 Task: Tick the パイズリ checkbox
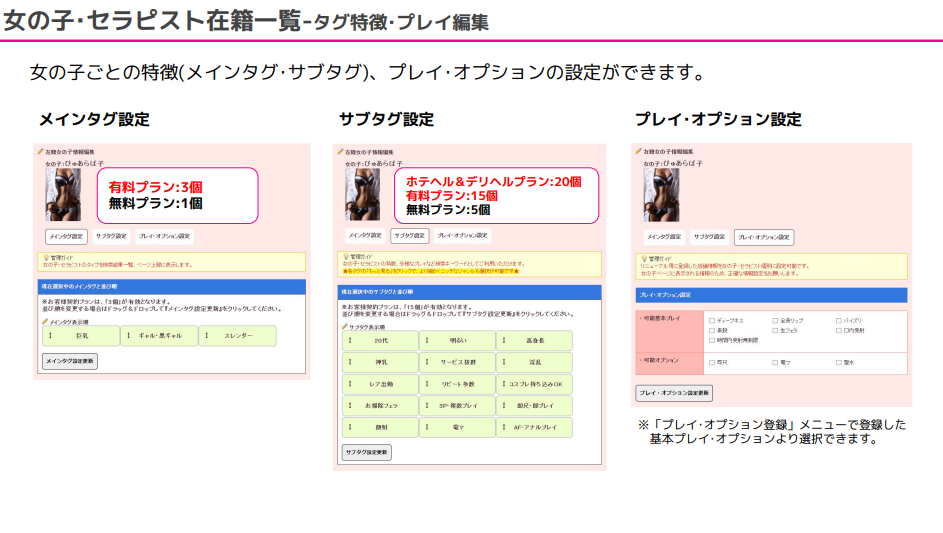click(x=838, y=321)
